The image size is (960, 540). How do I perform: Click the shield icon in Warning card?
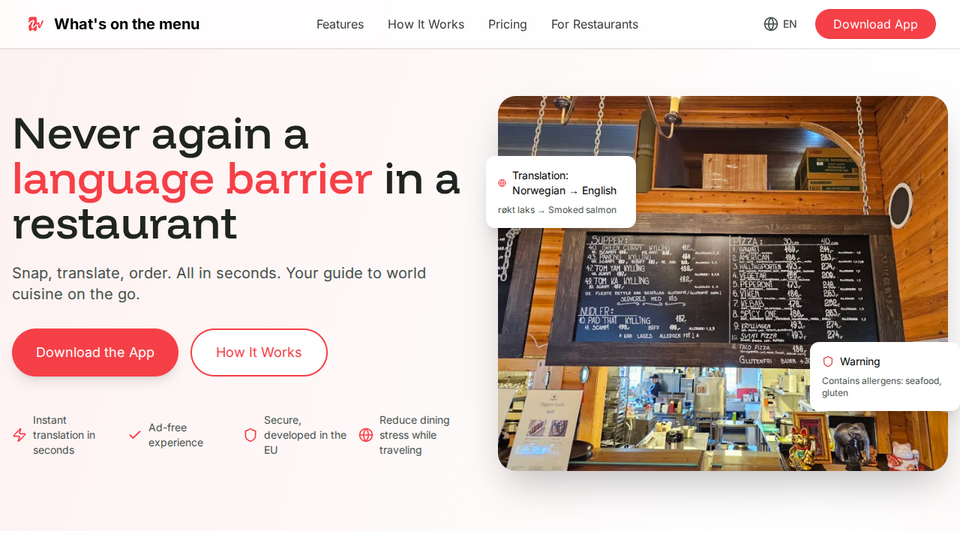click(828, 361)
